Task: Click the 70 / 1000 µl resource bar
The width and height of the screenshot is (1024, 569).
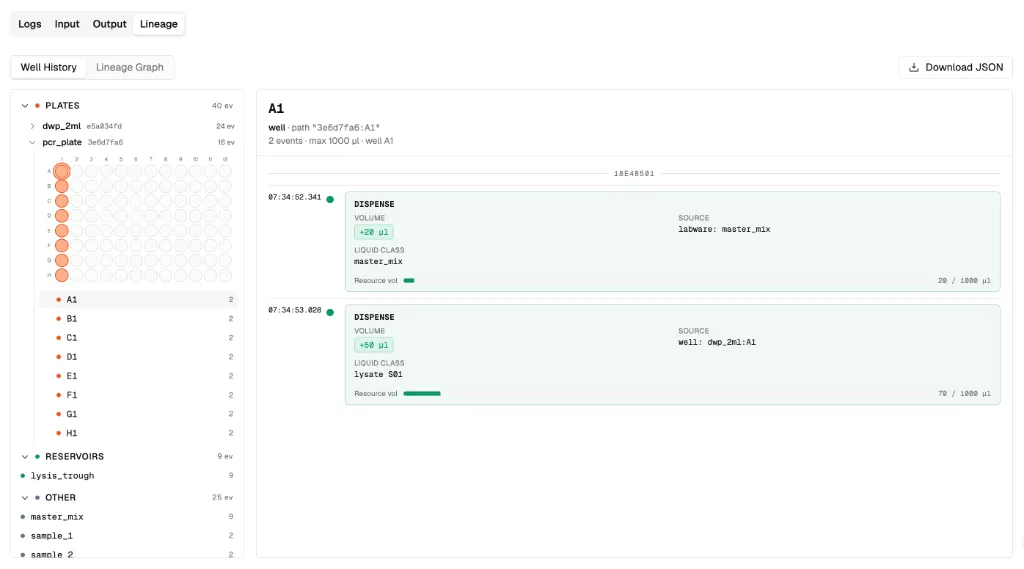Action: coord(422,394)
